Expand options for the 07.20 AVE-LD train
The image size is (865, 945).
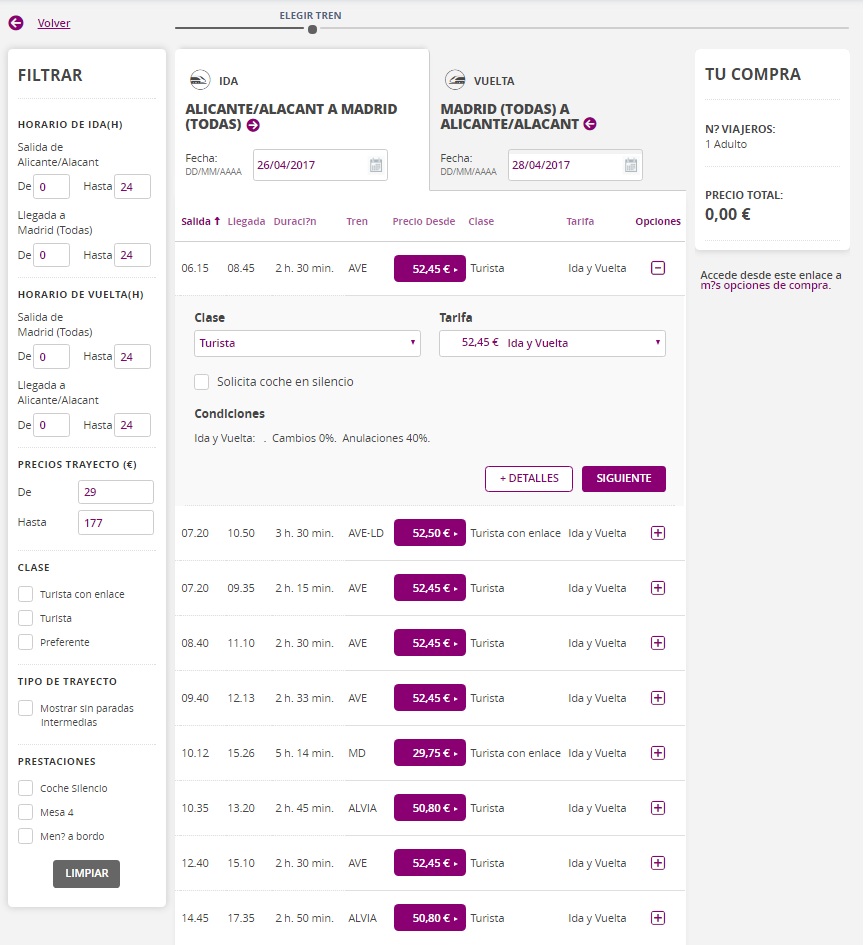tap(657, 533)
